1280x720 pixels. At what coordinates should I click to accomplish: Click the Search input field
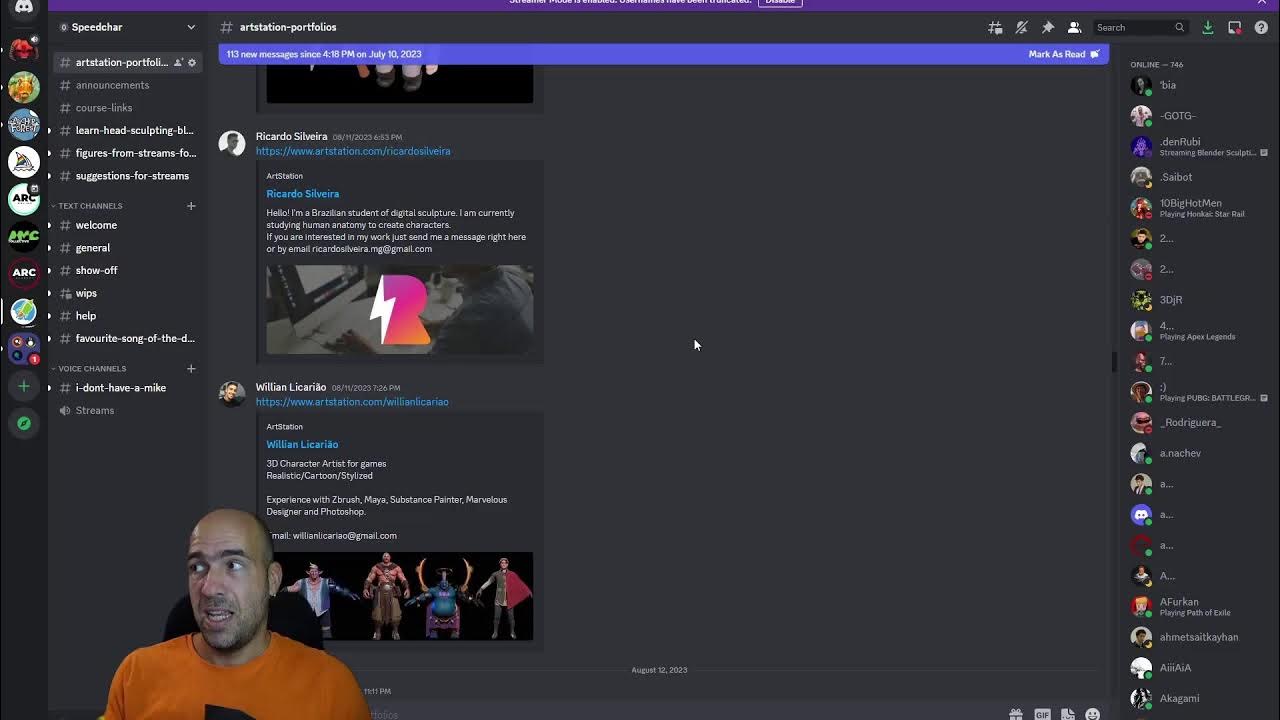point(1140,28)
